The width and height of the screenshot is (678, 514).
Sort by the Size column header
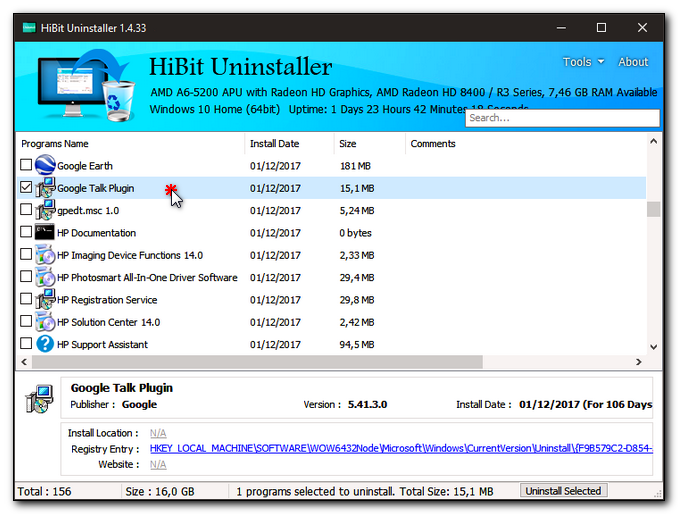pos(370,144)
